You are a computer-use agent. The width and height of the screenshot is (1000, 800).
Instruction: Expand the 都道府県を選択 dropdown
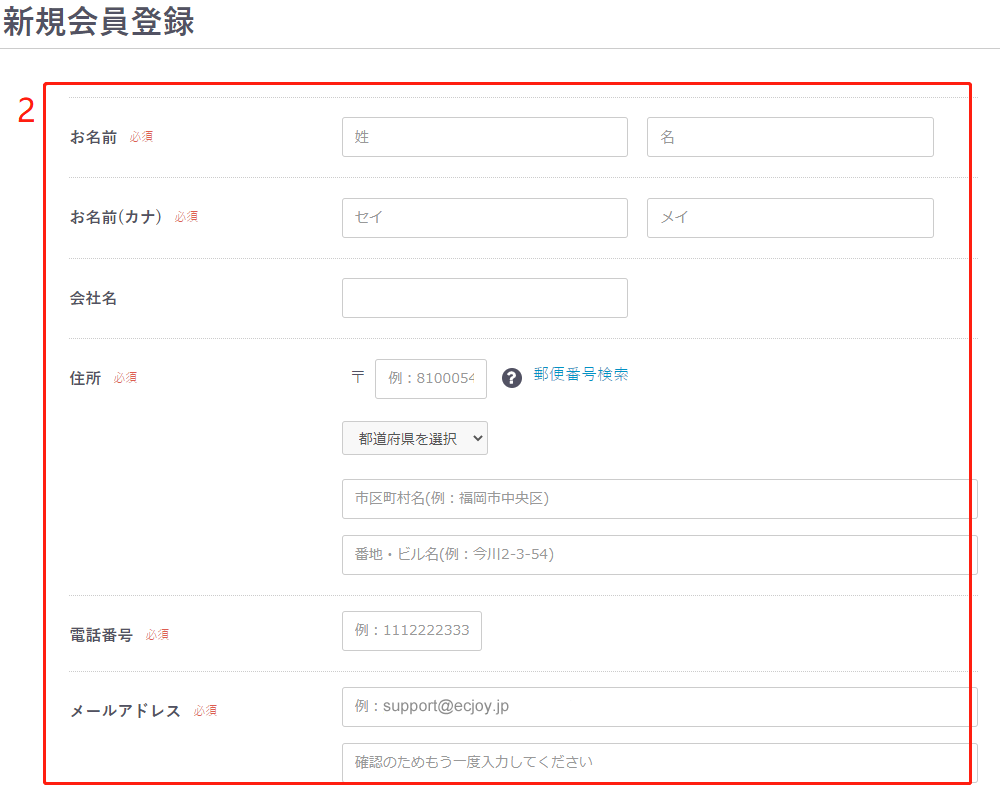414,438
